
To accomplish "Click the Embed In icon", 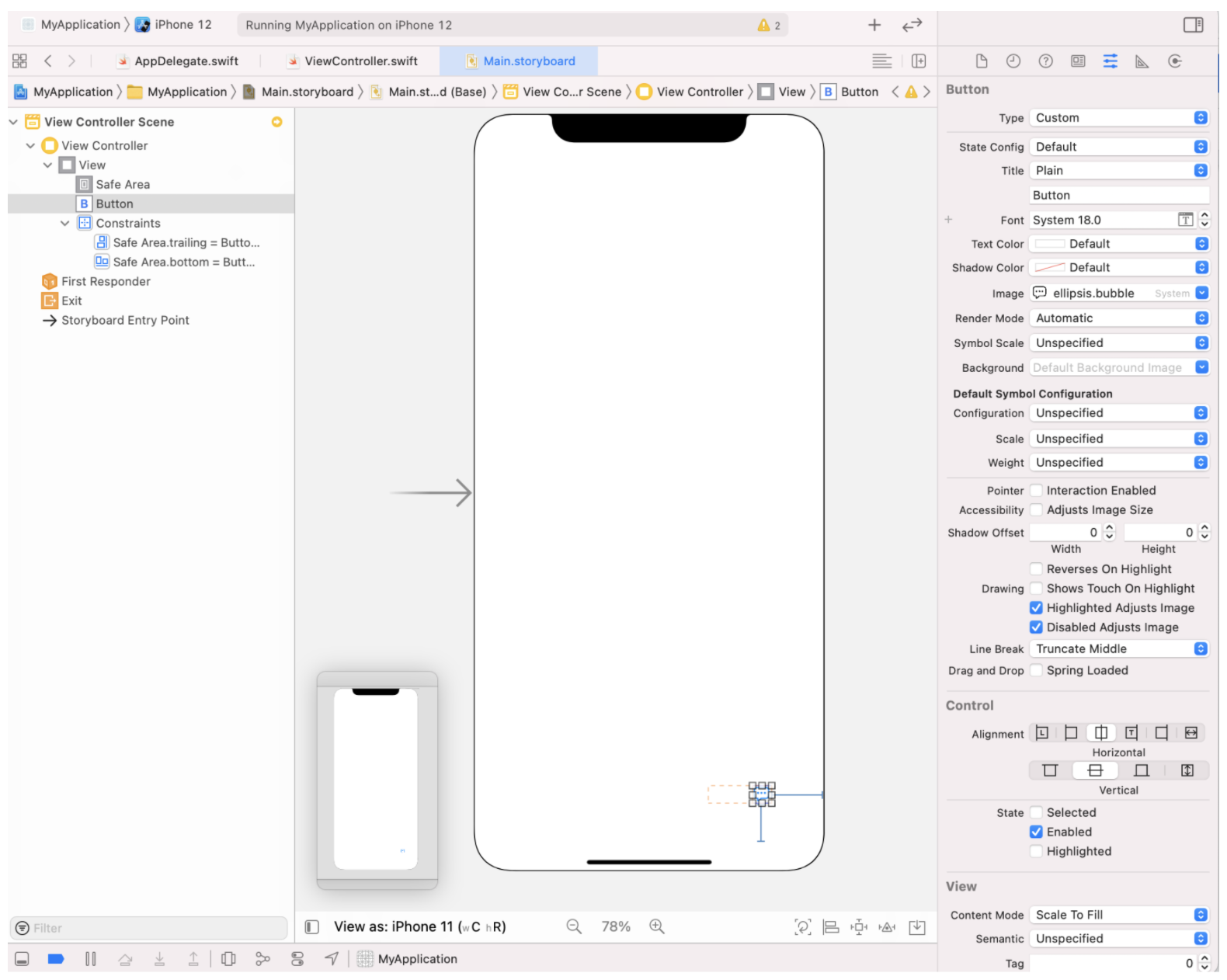I will pyautogui.click(x=917, y=926).
